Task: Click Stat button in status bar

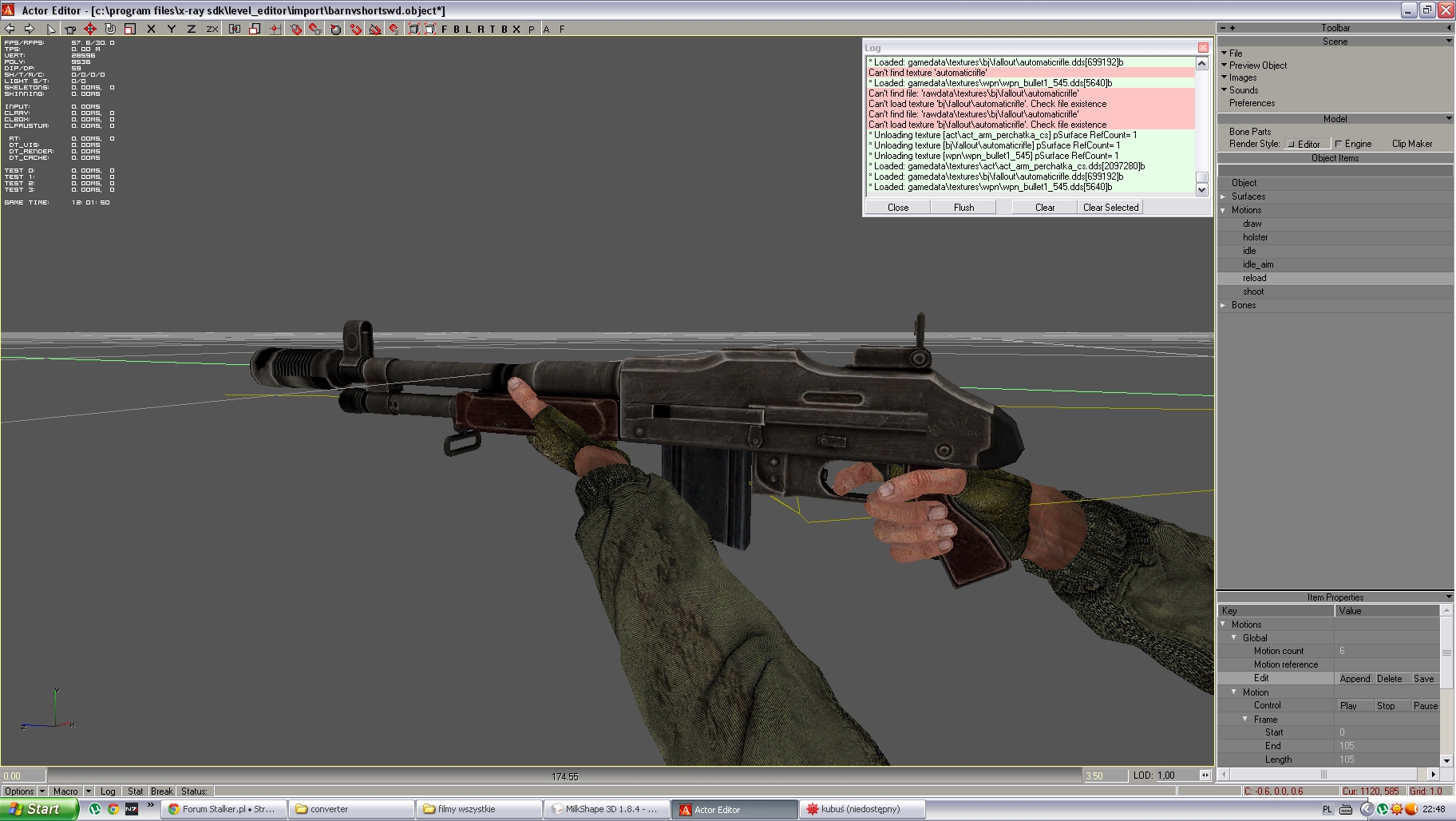Action: (136, 791)
